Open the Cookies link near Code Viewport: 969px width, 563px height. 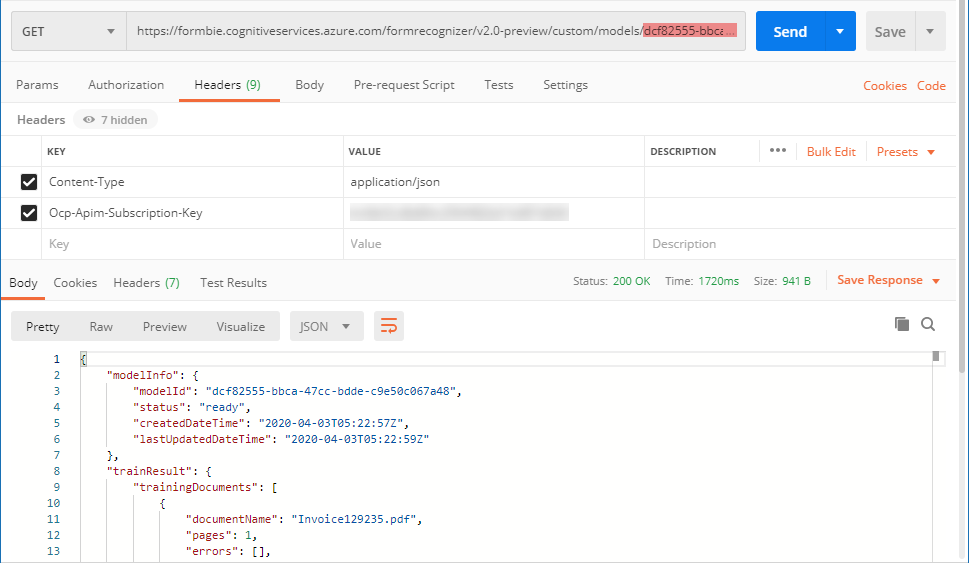885,86
